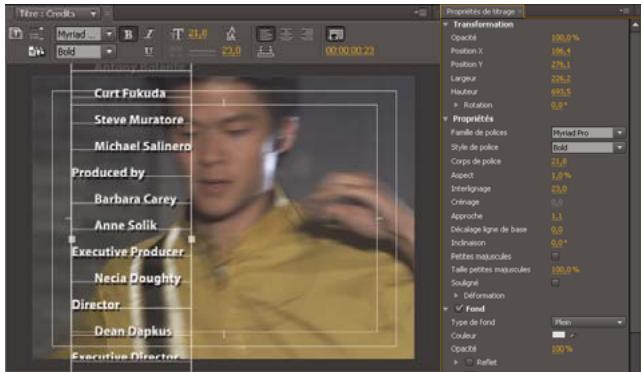This screenshot has height=373, width=642.
Task: Collapse the Transformation section
Action: [x=446, y=25]
